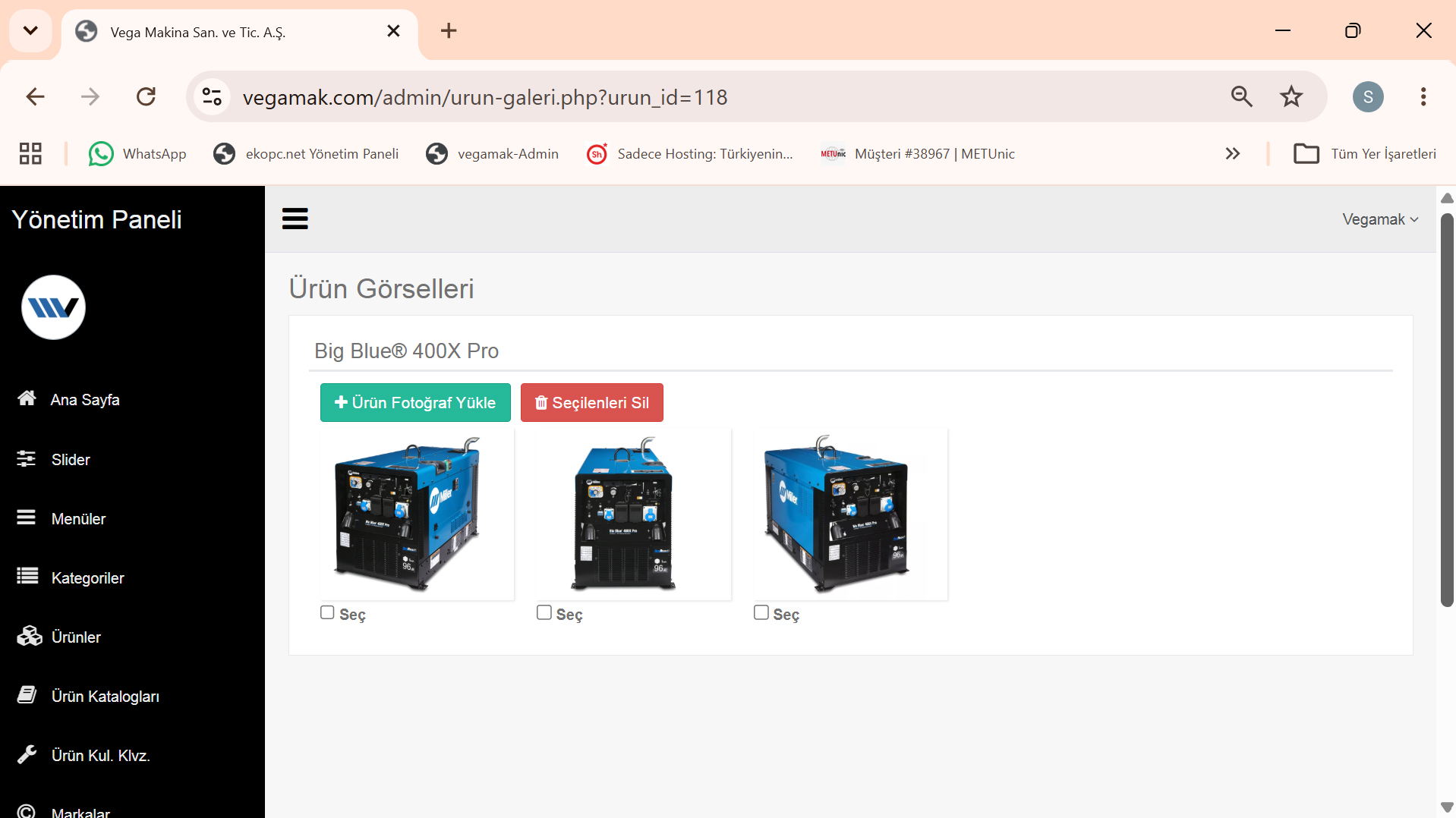Click the book icon beside Ürün Katalogları
The width and height of the screenshot is (1456, 818).
pos(27,695)
